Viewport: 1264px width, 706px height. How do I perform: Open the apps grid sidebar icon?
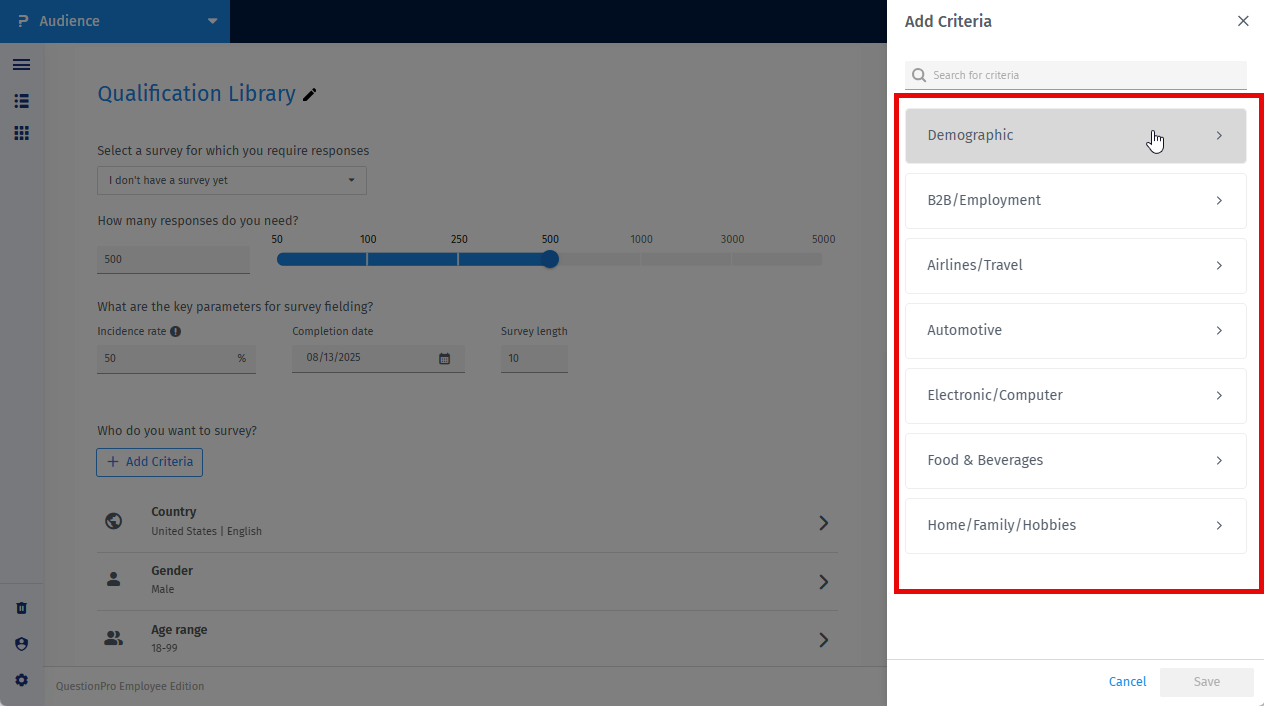tap(21, 133)
